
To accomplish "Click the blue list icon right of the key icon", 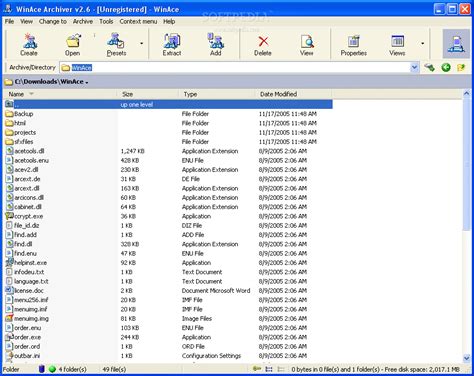I will 269,369.
